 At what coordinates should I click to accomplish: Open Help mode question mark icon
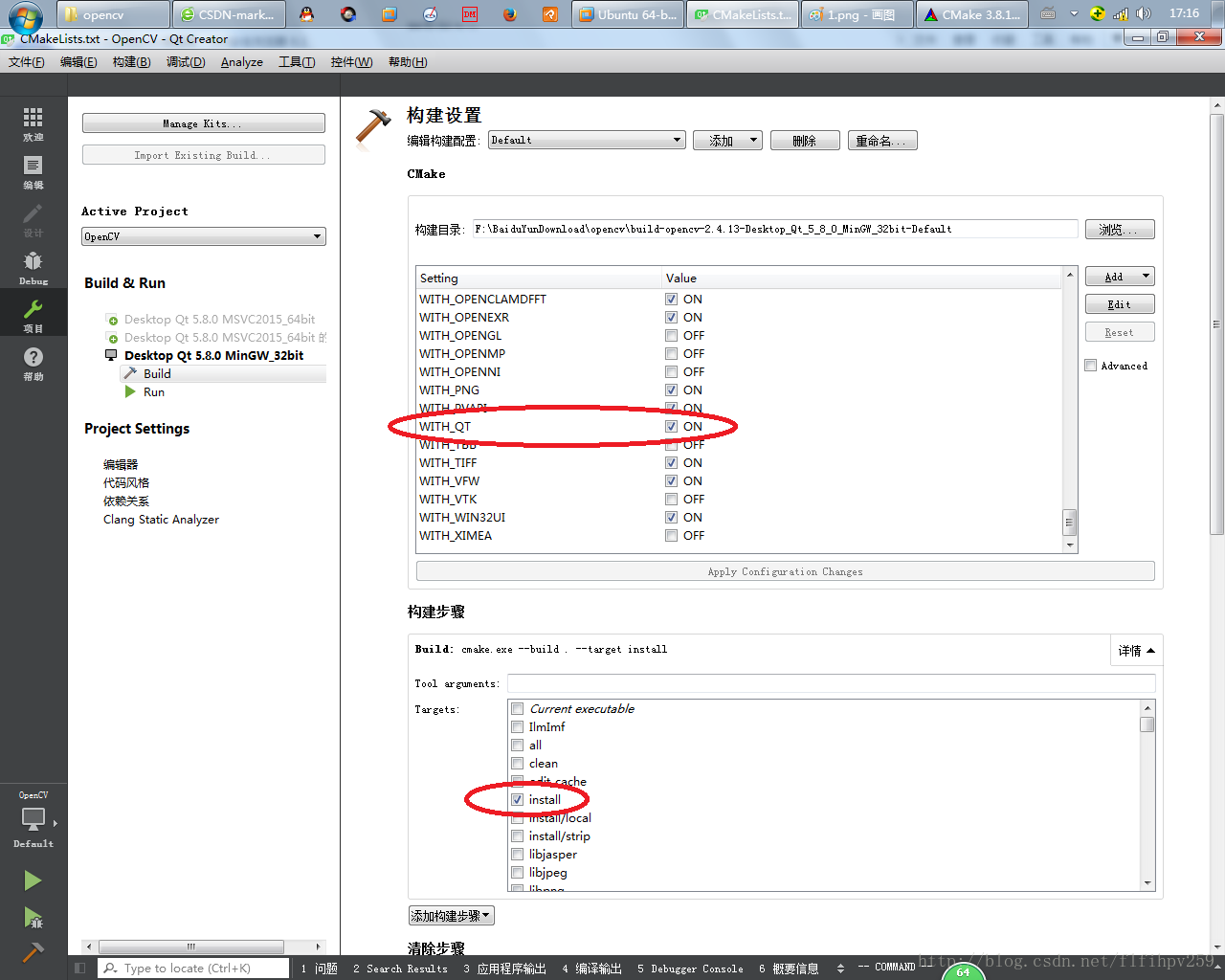[33, 364]
